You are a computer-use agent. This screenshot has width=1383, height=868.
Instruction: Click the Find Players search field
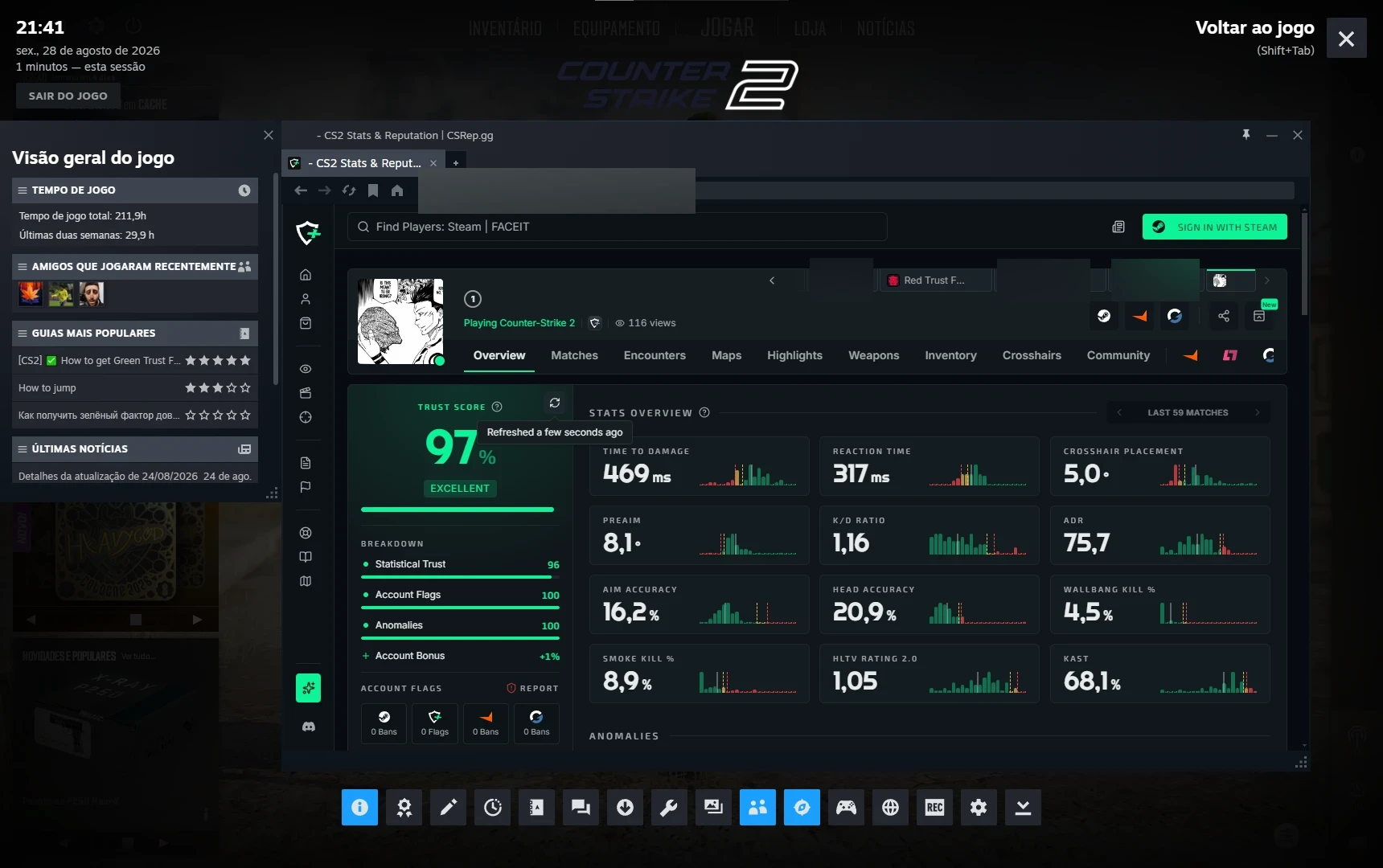tap(618, 227)
